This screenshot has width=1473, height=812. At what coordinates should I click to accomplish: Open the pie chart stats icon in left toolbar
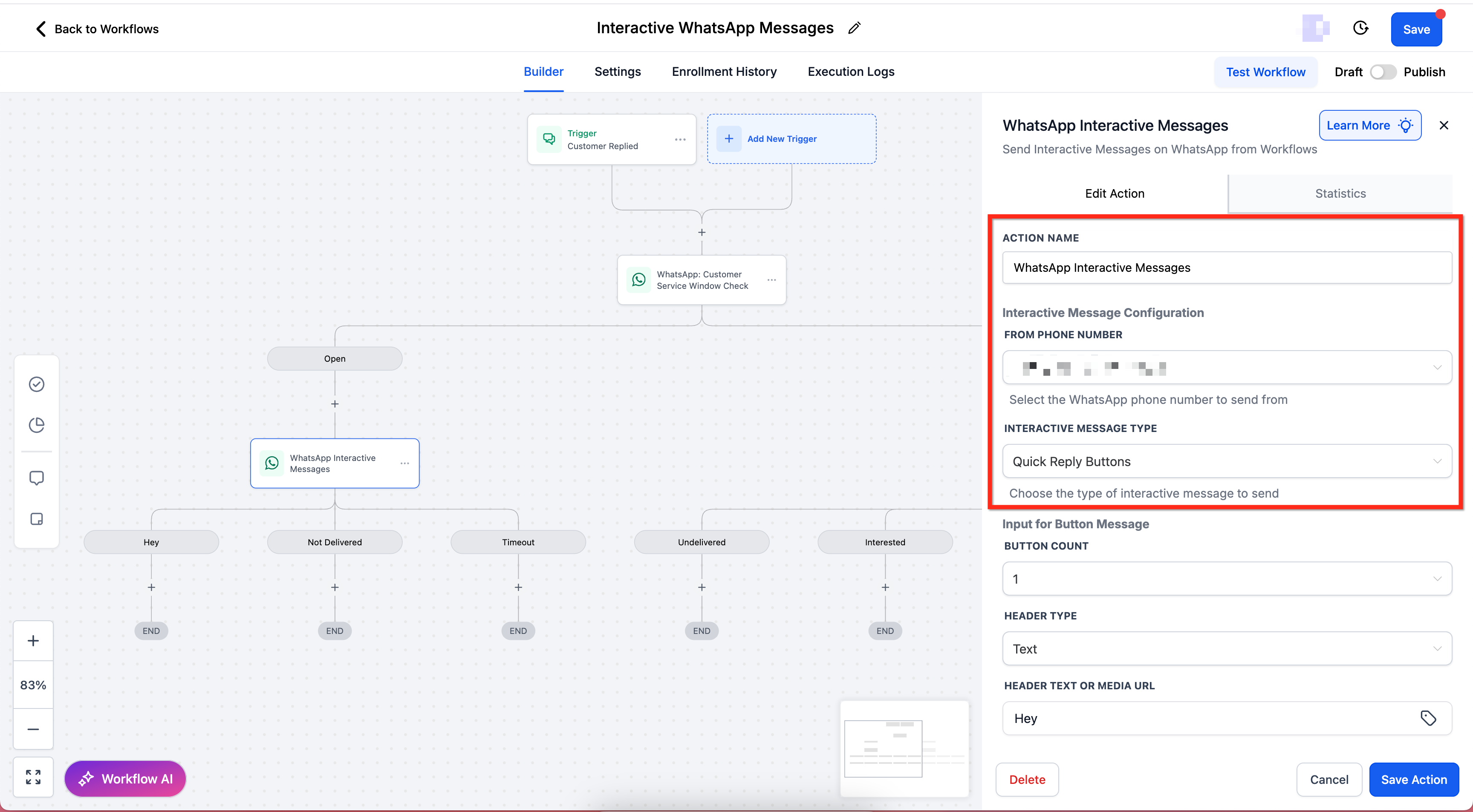[37, 425]
